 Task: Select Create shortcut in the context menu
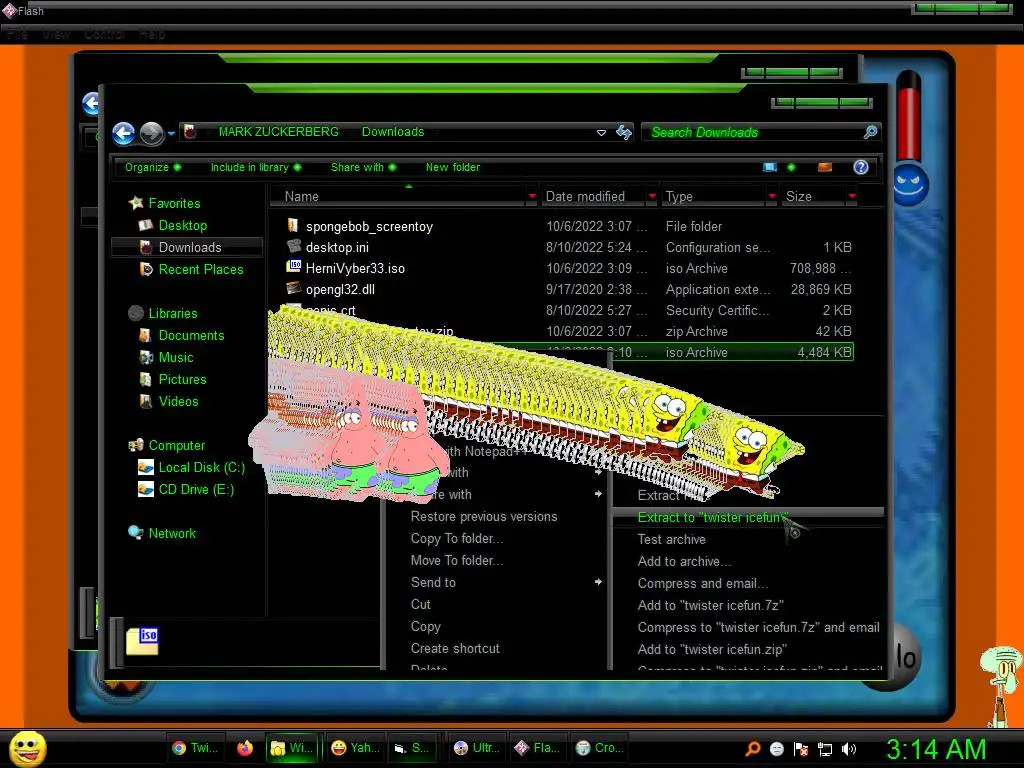tap(455, 648)
